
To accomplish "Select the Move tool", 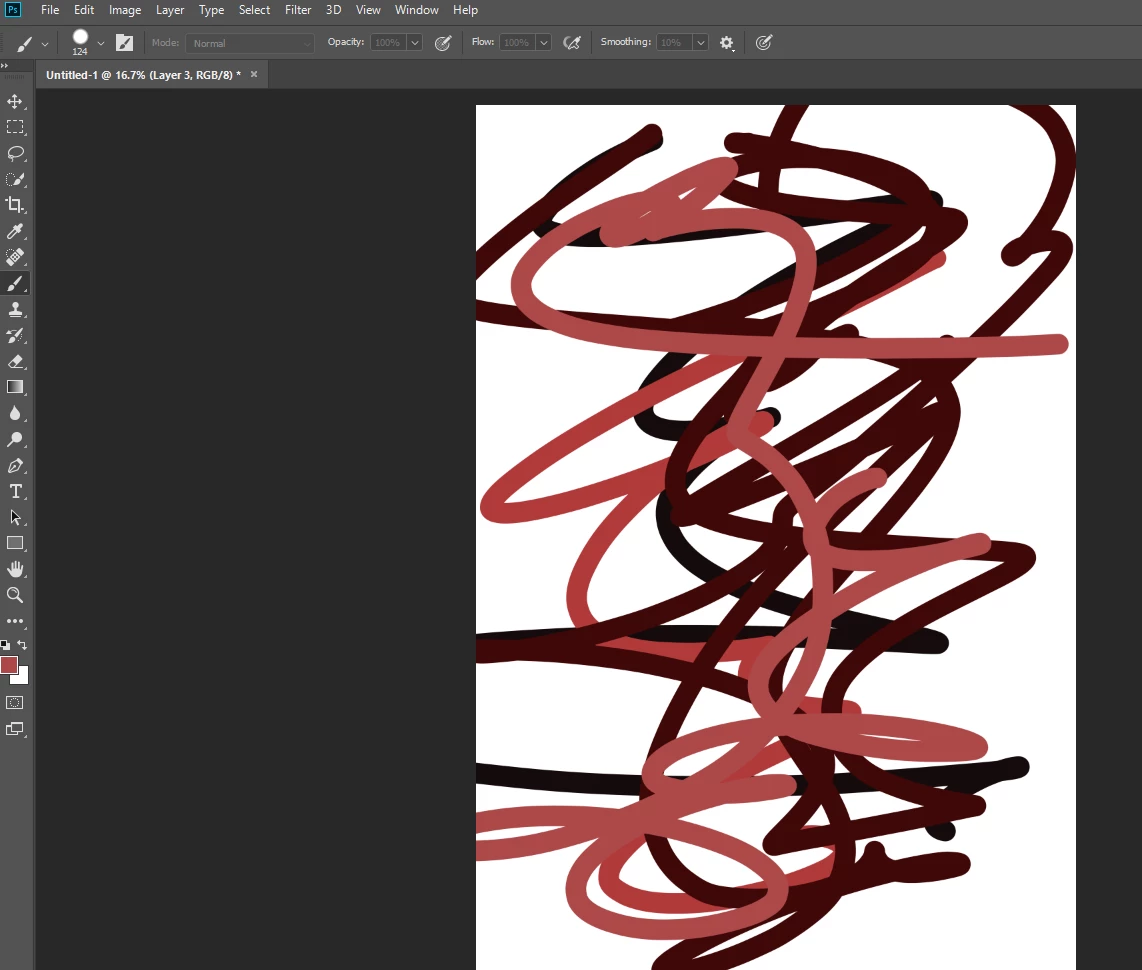I will click(15, 101).
